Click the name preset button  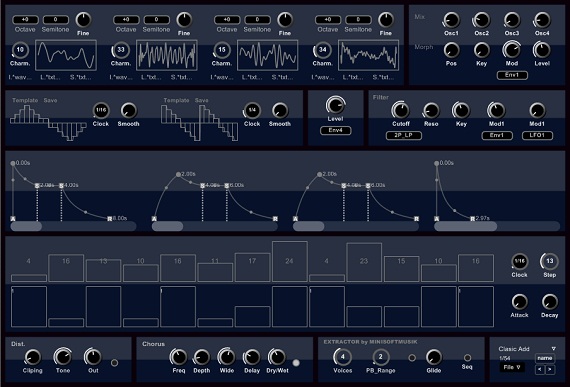click(545, 358)
